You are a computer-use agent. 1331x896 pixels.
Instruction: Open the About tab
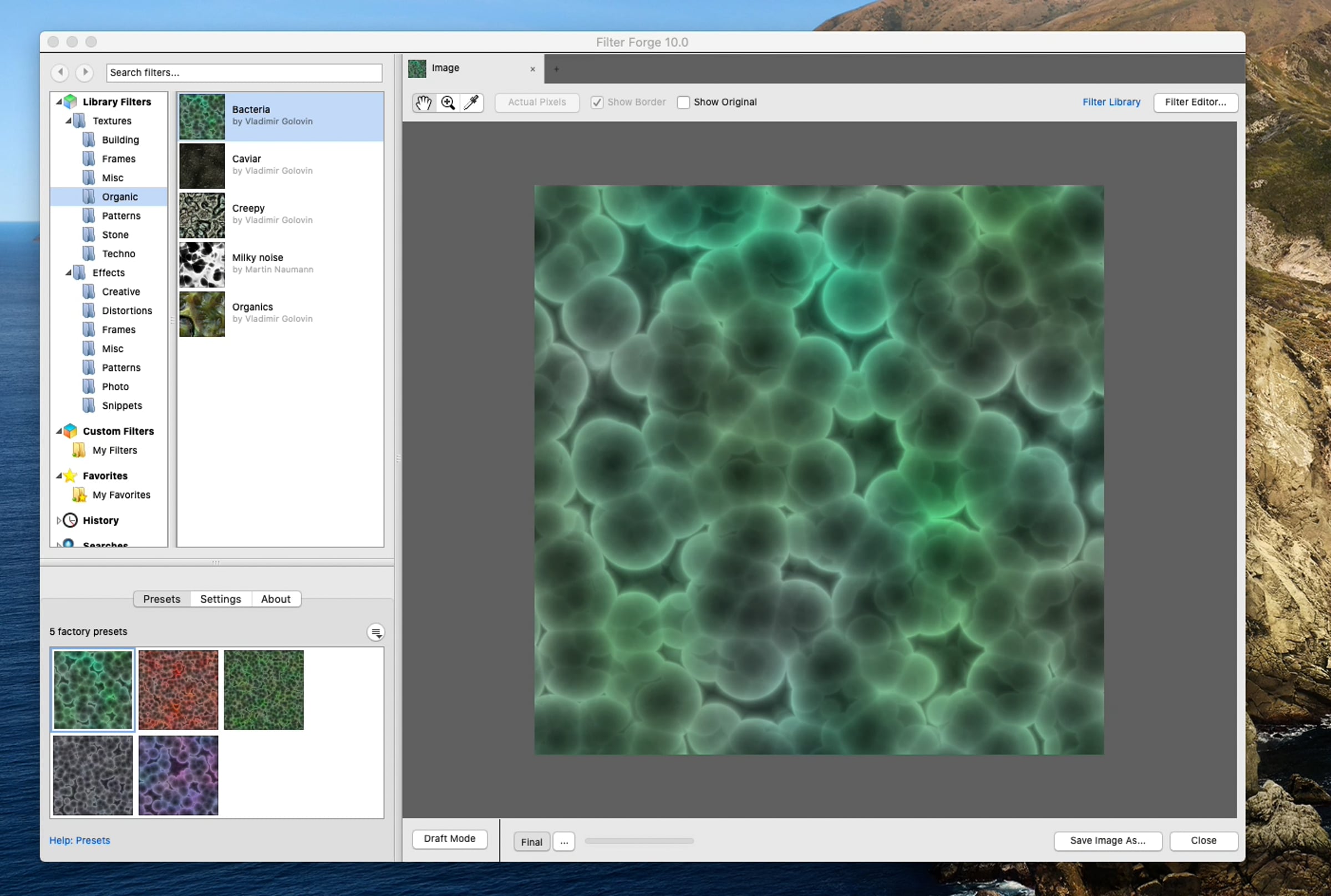[276, 599]
